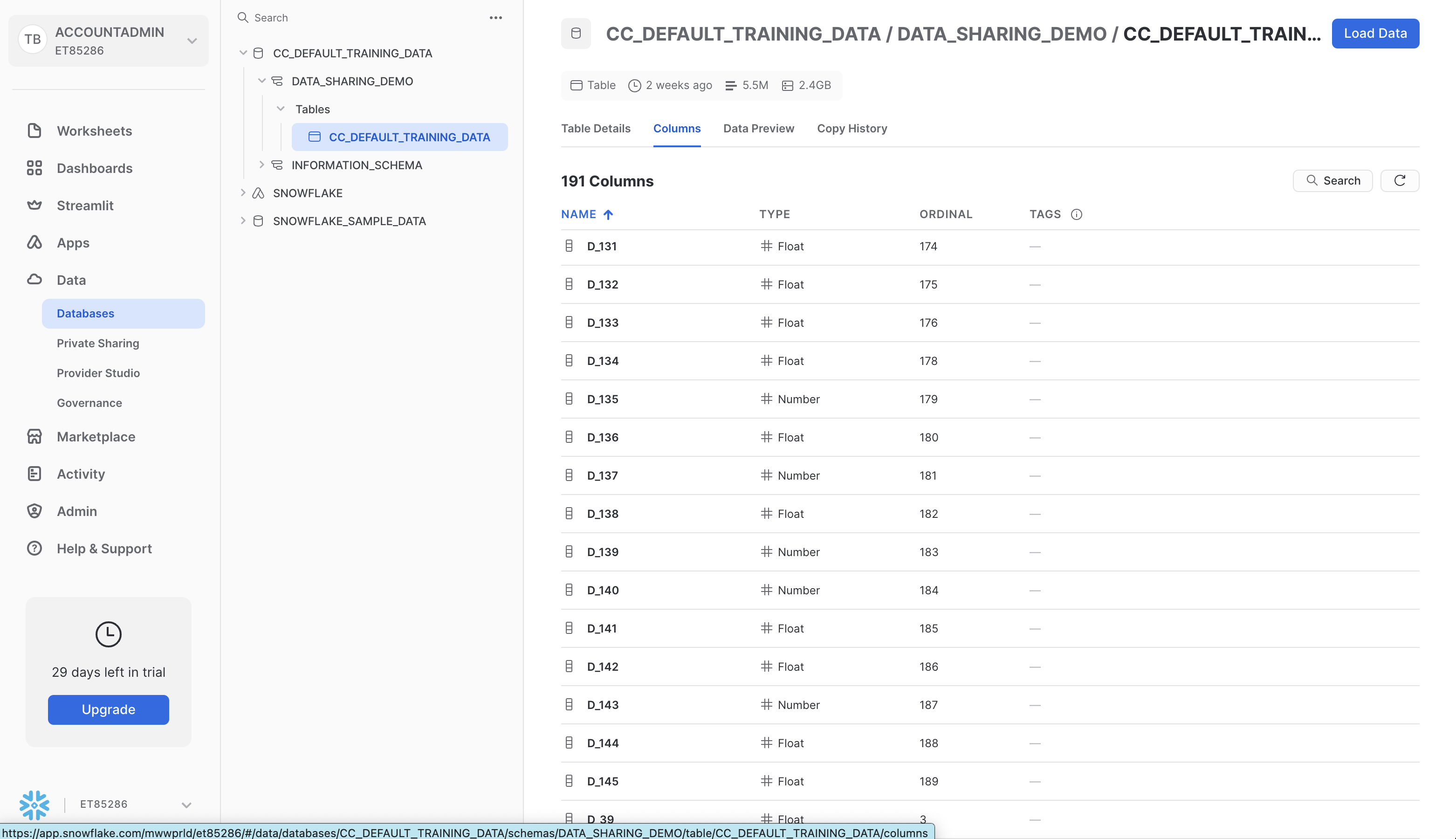Screen dimensions: 1456x839
Task: Switch to the Data Preview tab
Action: pyautogui.click(x=758, y=129)
